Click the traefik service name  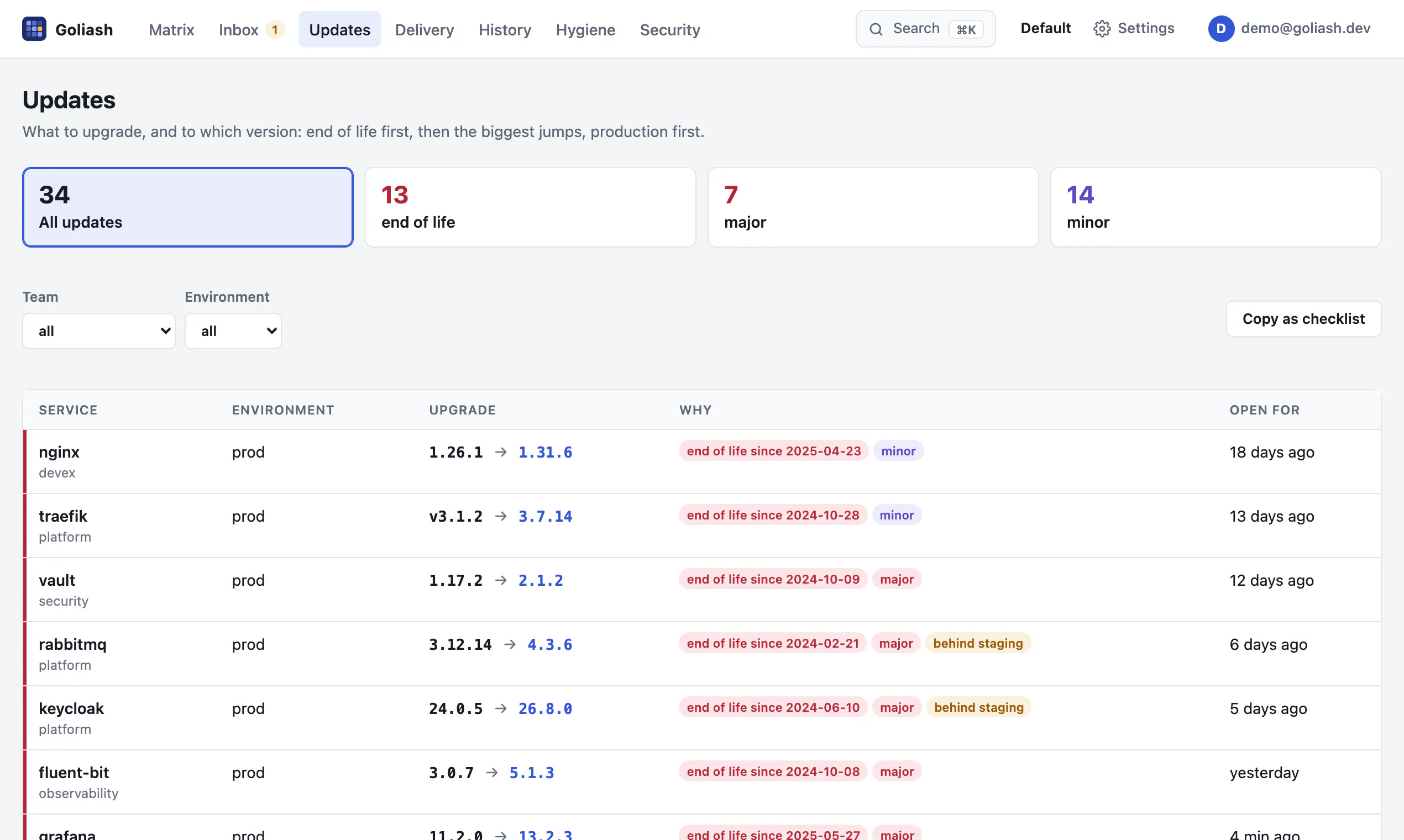tap(63, 516)
